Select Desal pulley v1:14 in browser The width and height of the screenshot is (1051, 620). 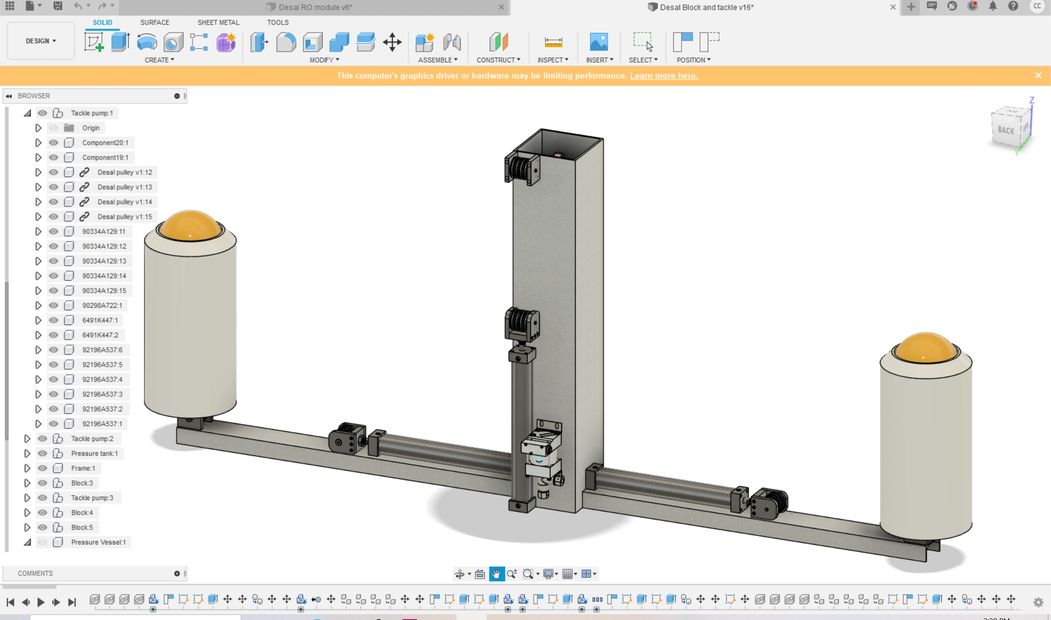pos(124,202)
